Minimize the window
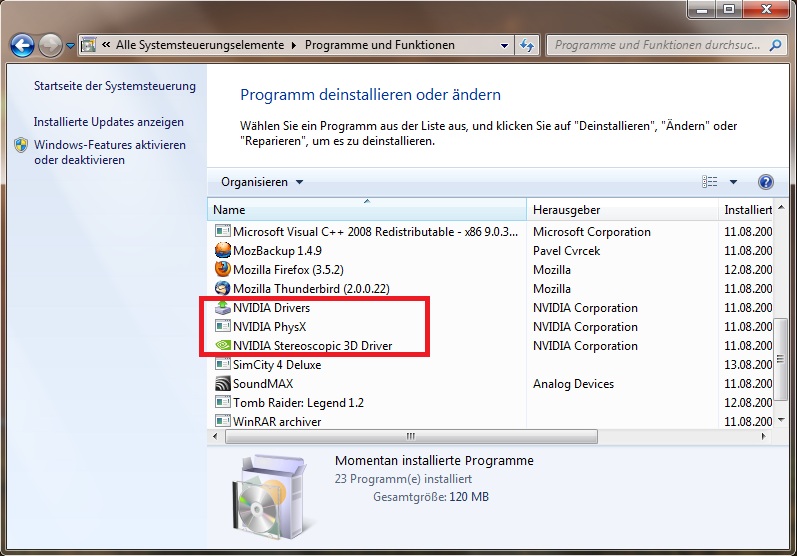Viewport: 797px width, 556px height. click(702, 10)
